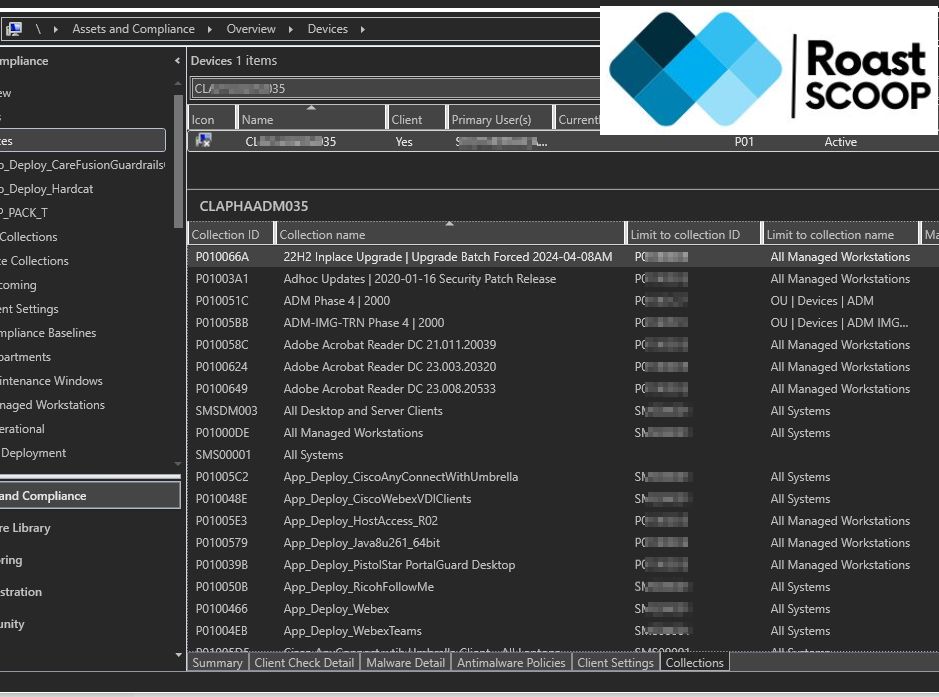Screen dimensions: 939x697
Task: Click collection ID SMS00001
Action: point(223,455)
